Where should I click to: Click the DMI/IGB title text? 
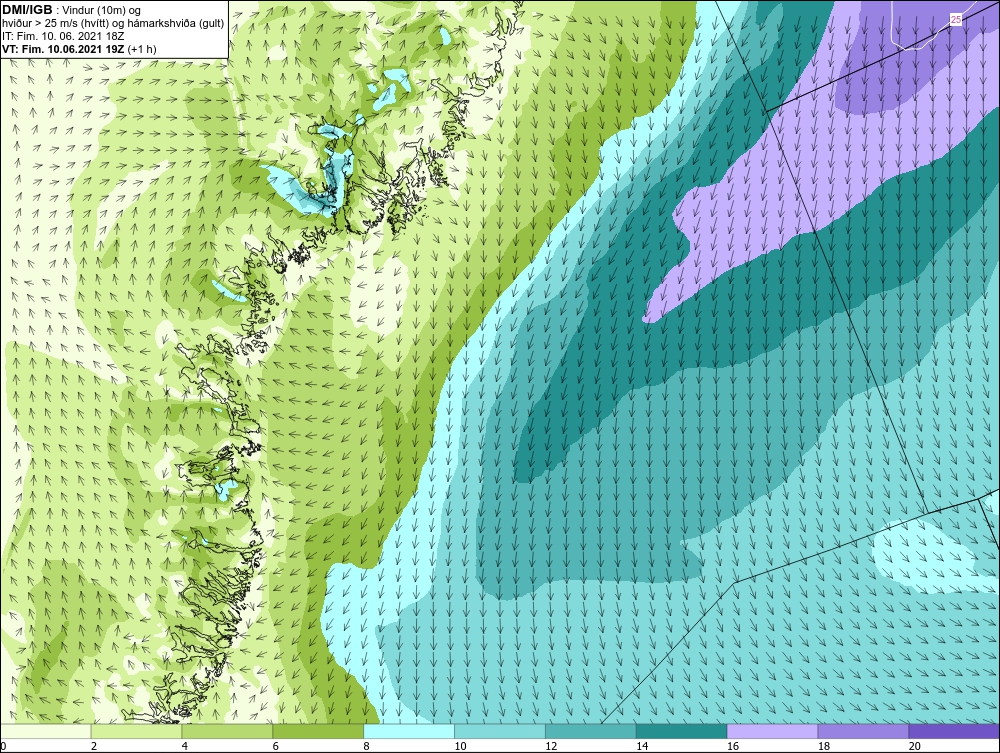coord(27,10)
